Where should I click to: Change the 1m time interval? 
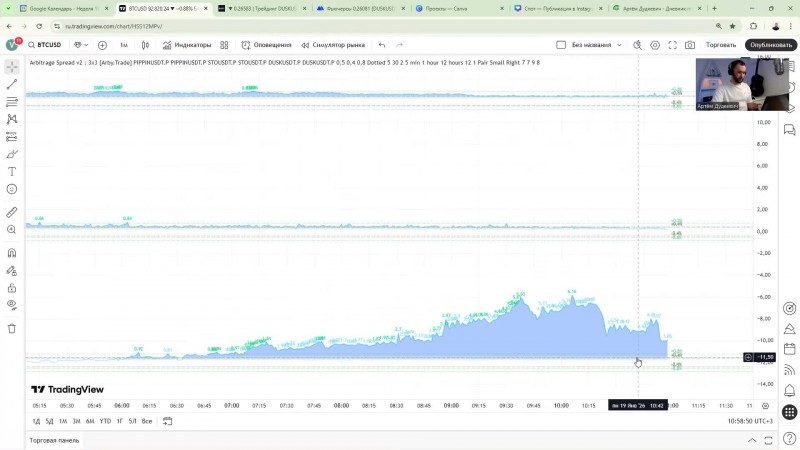pyautogui.click(x=123, y=45)
